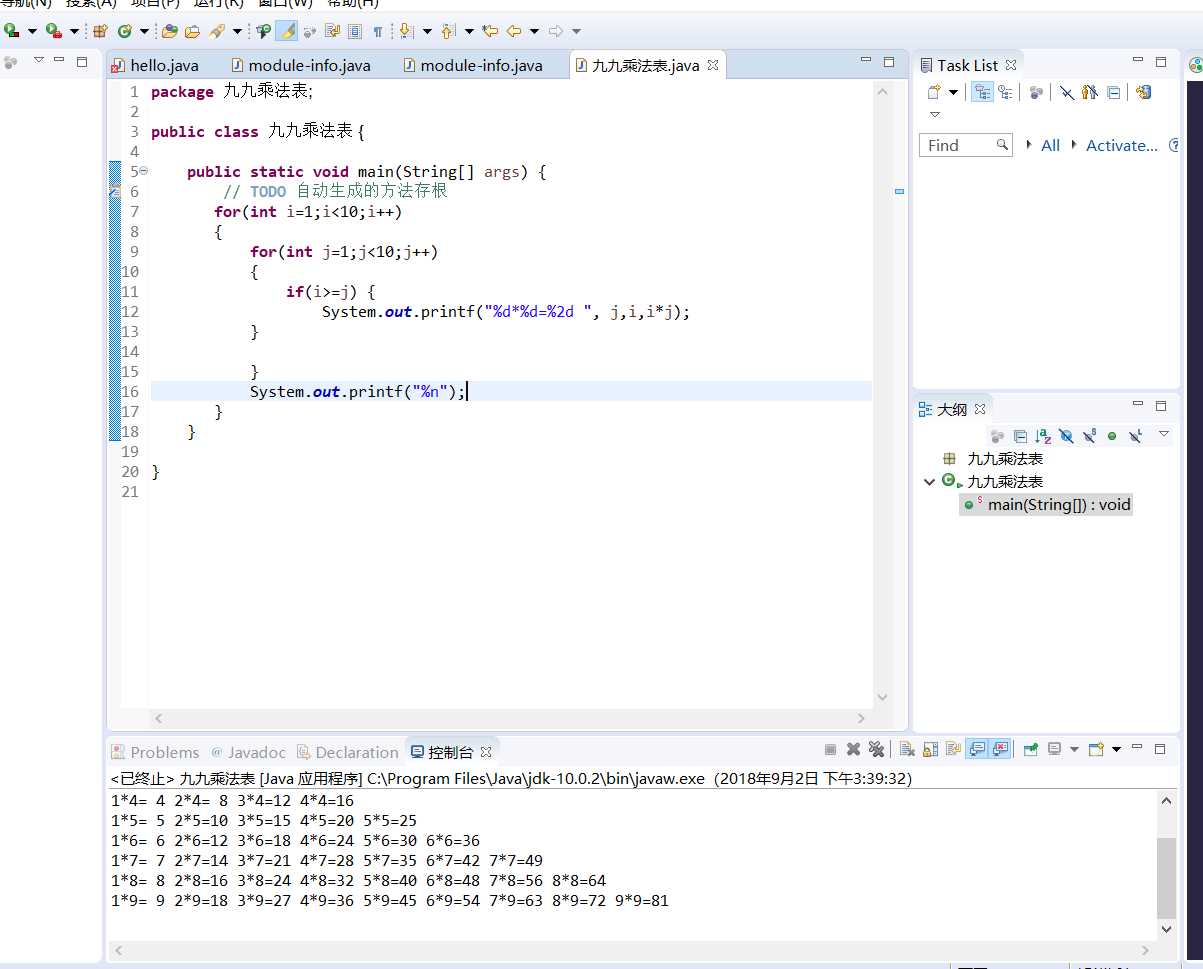
Task: Open the Display Selected Console dropdown arrow
Action: (x=1075, y=749)
